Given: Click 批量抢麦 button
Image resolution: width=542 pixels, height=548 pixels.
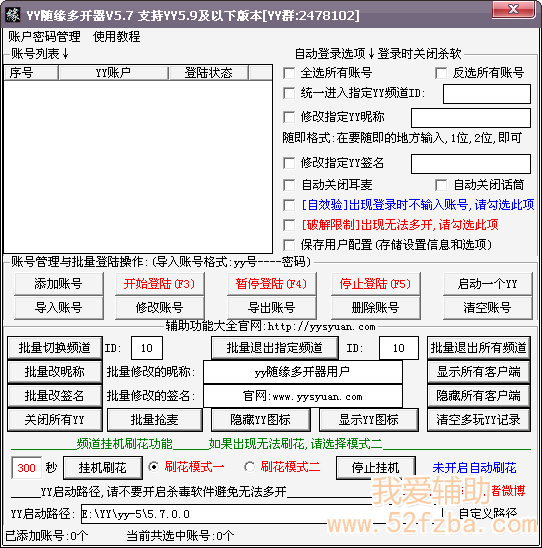Looking at the screenshot, I should (155, 420).
